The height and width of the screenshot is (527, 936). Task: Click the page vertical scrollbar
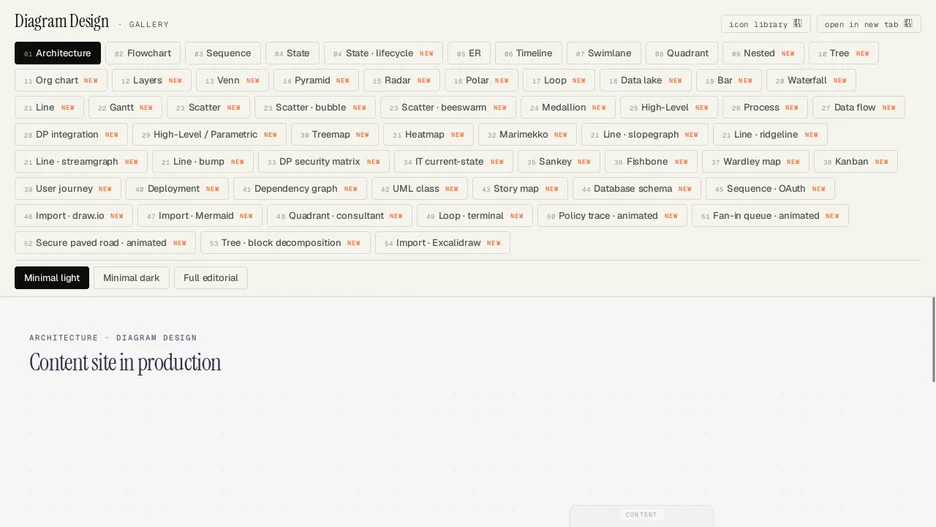pyautogui.click(x=934, y=340)
